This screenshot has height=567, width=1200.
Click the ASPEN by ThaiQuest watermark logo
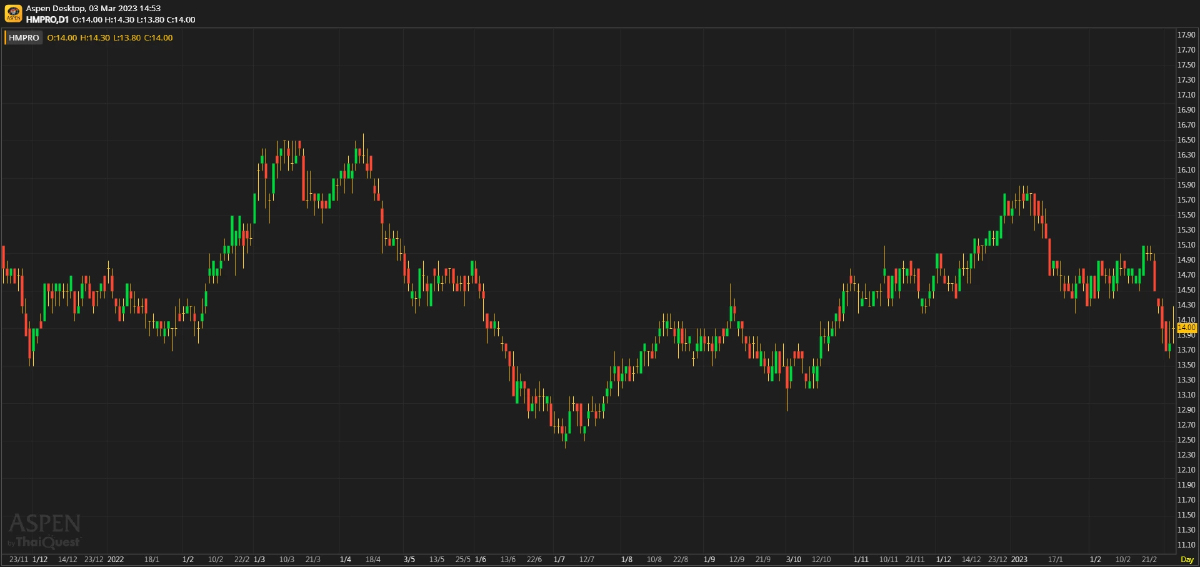(x=44, y=529)
